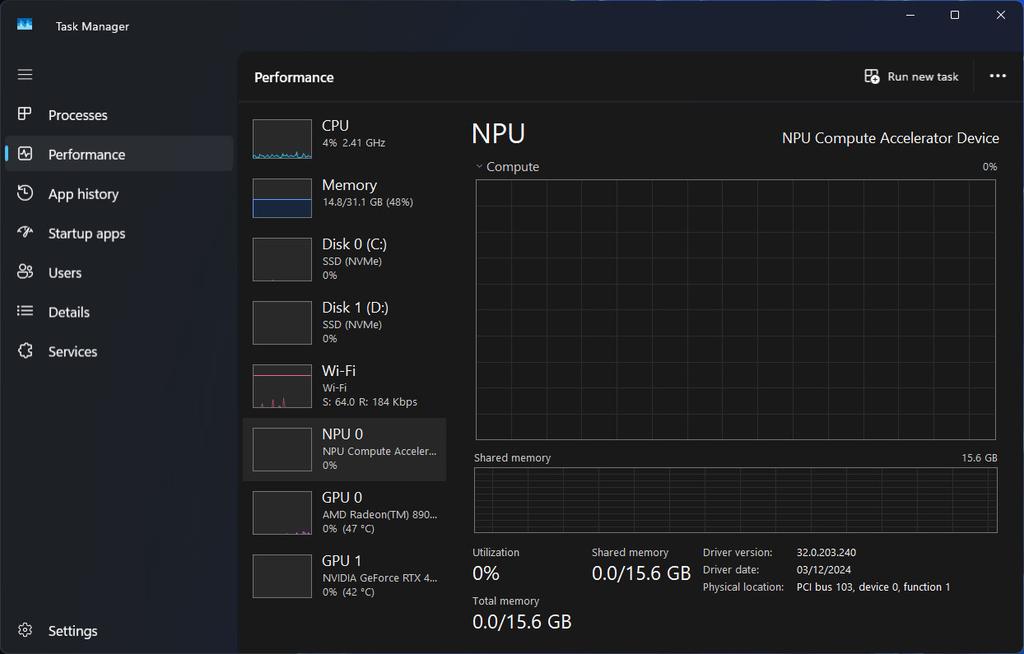This screenshot has height=654, width=1024.
Task: Select the Users icon in sidebar
Action: pyautogui.click(x=25, y=272)
